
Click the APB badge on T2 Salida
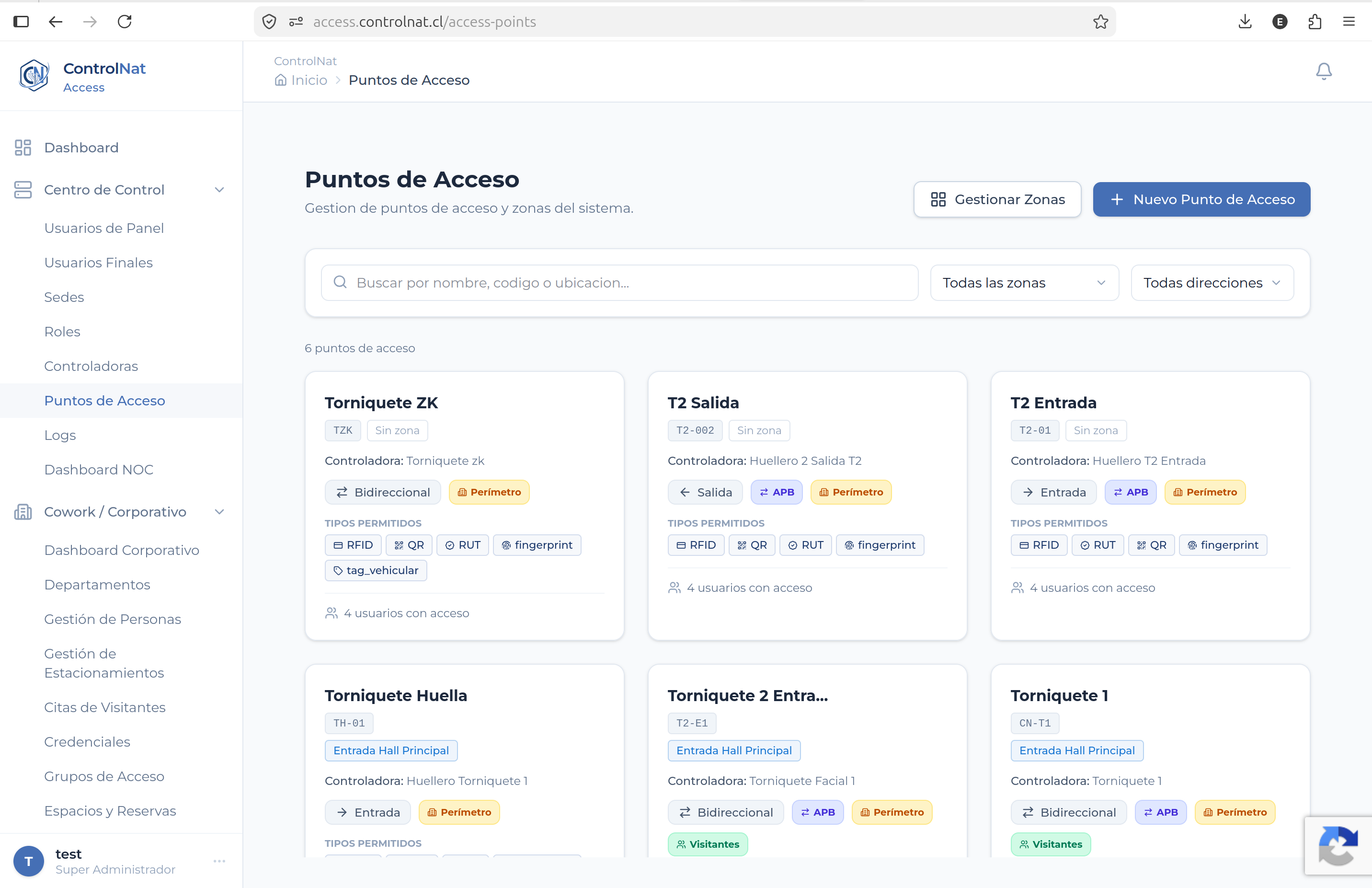777,493
